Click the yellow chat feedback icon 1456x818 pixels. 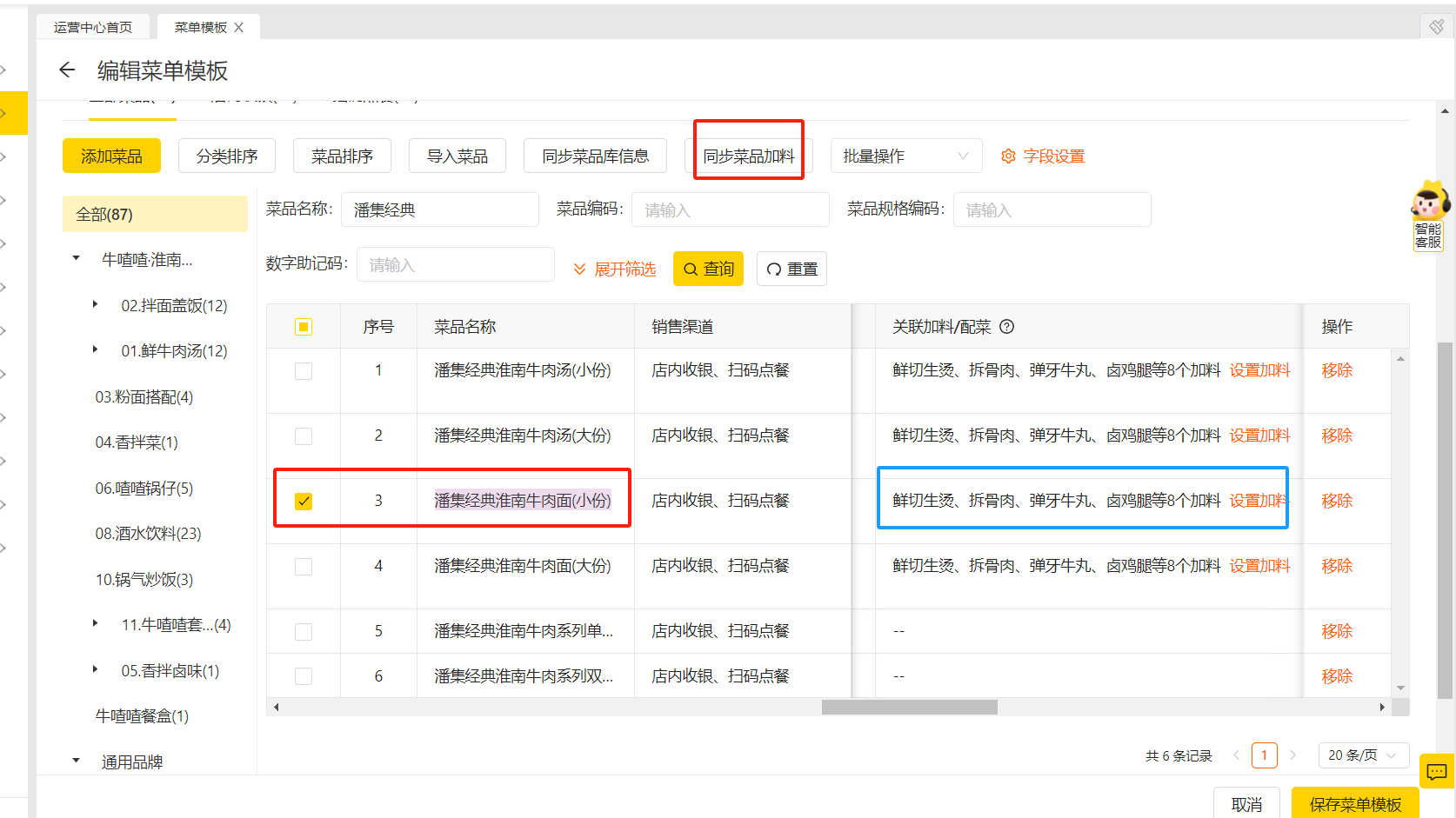1436,771
